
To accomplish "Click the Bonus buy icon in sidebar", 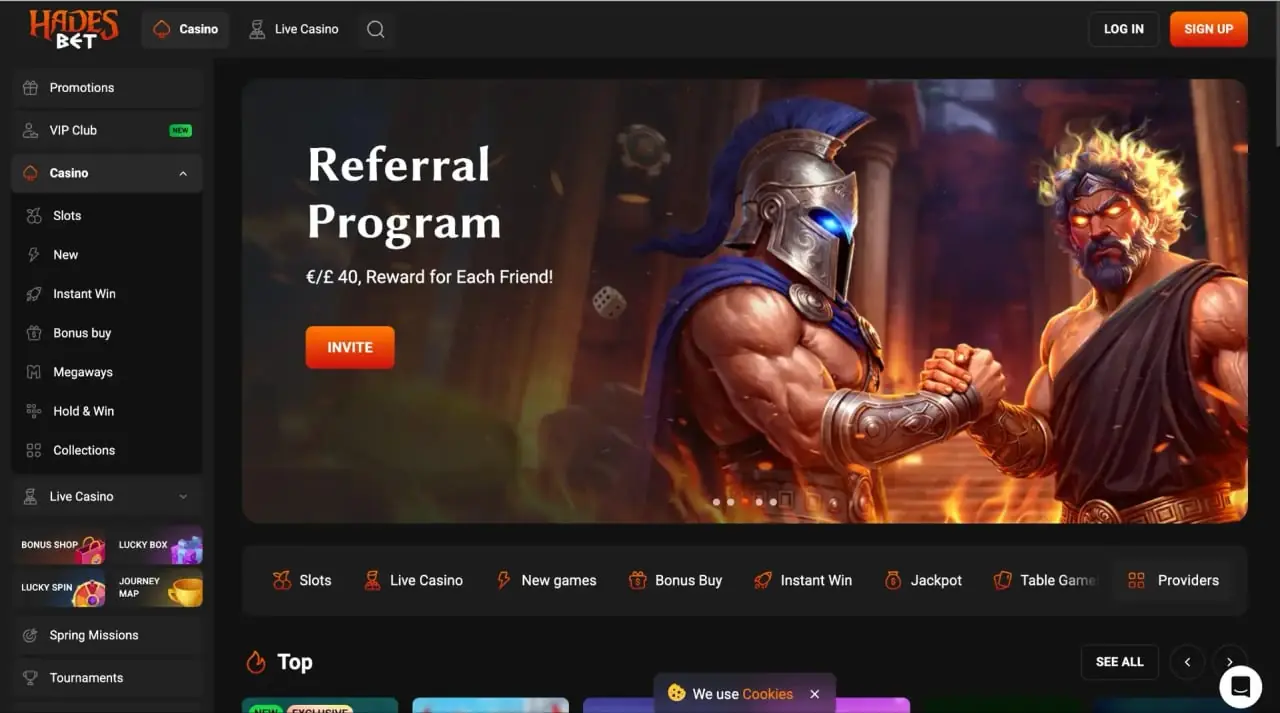I will pos(34,332).
